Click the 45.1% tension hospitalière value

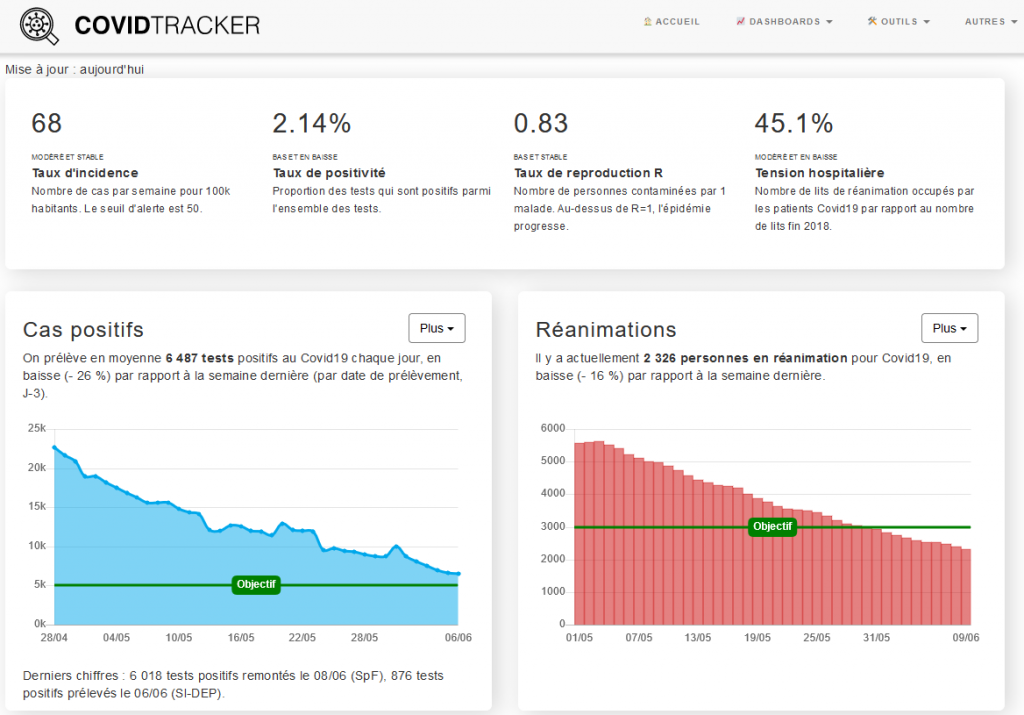pyautogui.click(x=793, y=123)
